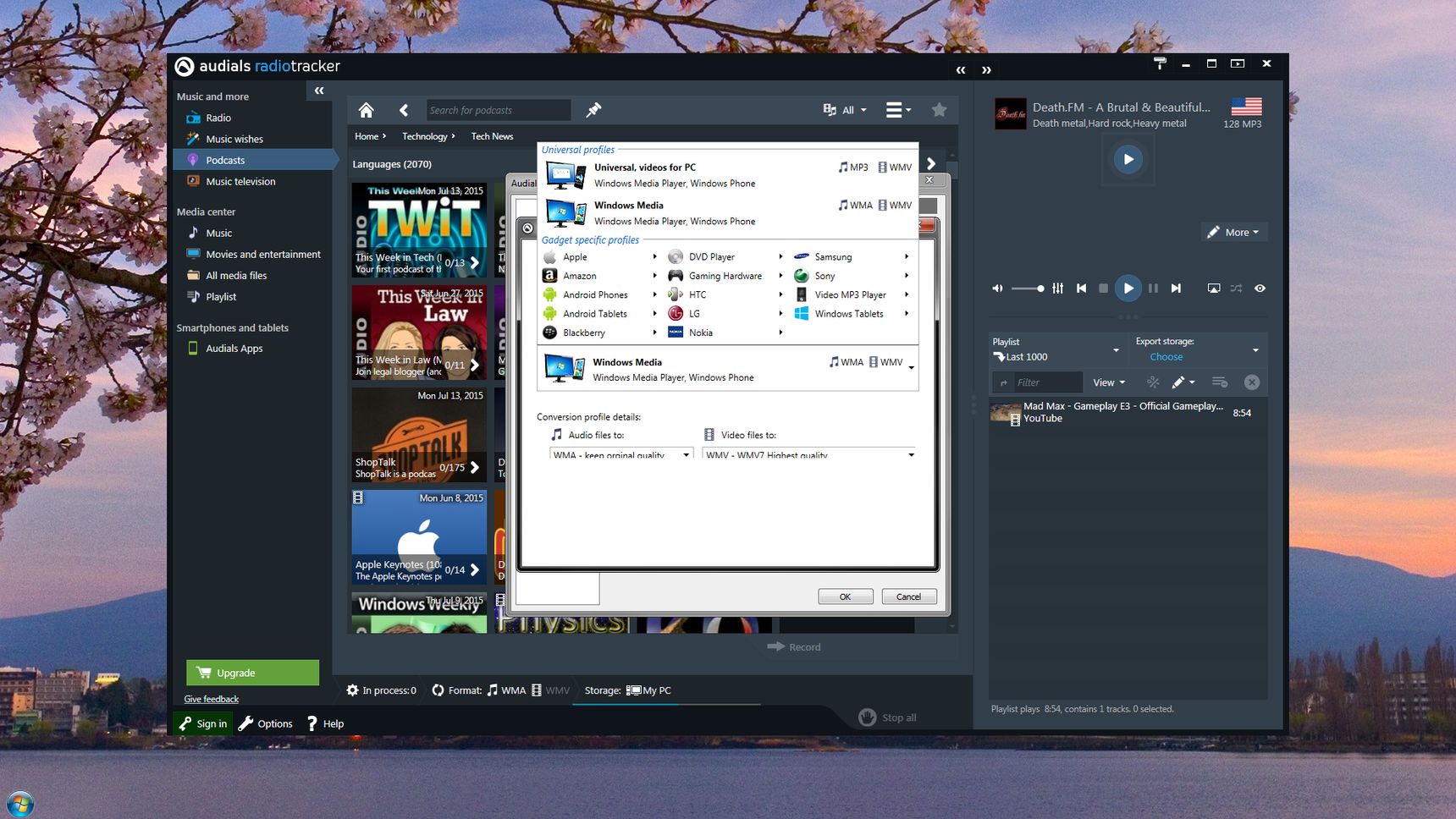Image resolution: width=1456 pixels, height=819 pixels.
Task: Click the Search for podcasts field
Action: [x=498, y=110]
